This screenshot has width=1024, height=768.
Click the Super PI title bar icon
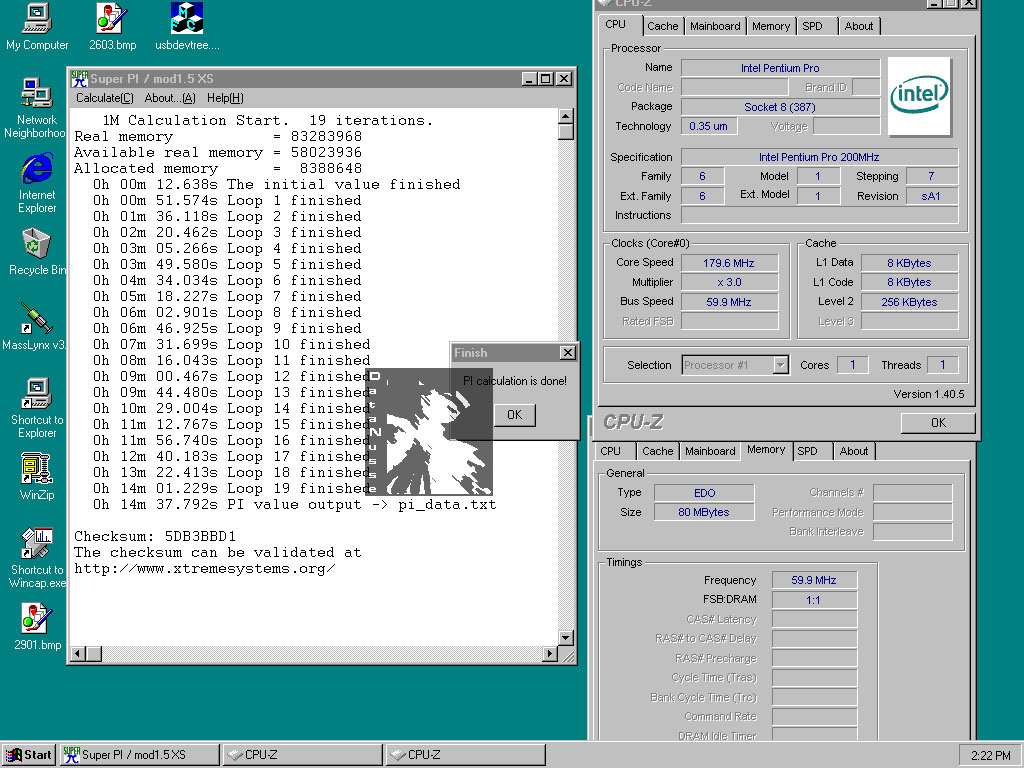[80, 79]
